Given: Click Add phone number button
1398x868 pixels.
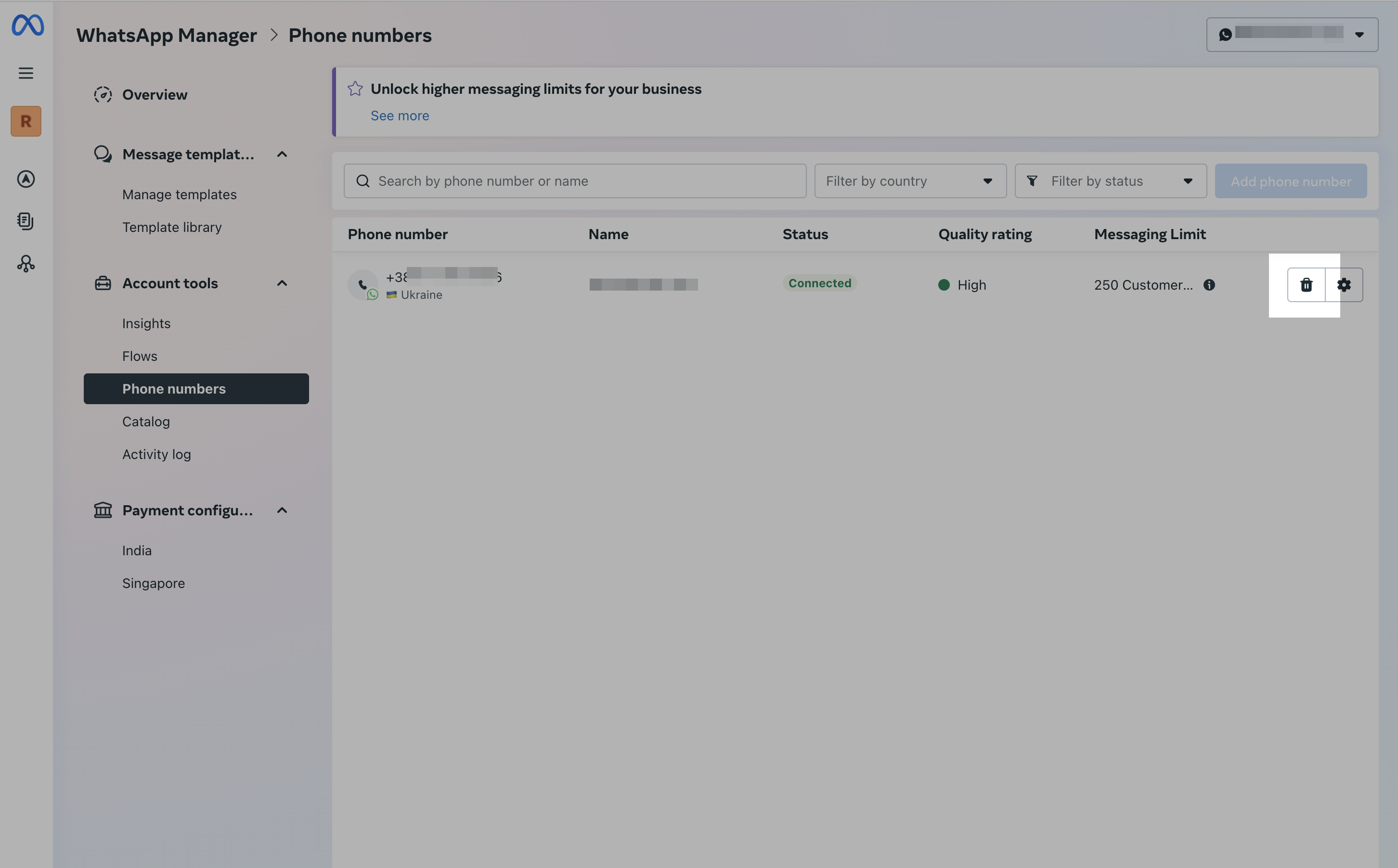Looking at the screenshot, I should pos(1291,181).
